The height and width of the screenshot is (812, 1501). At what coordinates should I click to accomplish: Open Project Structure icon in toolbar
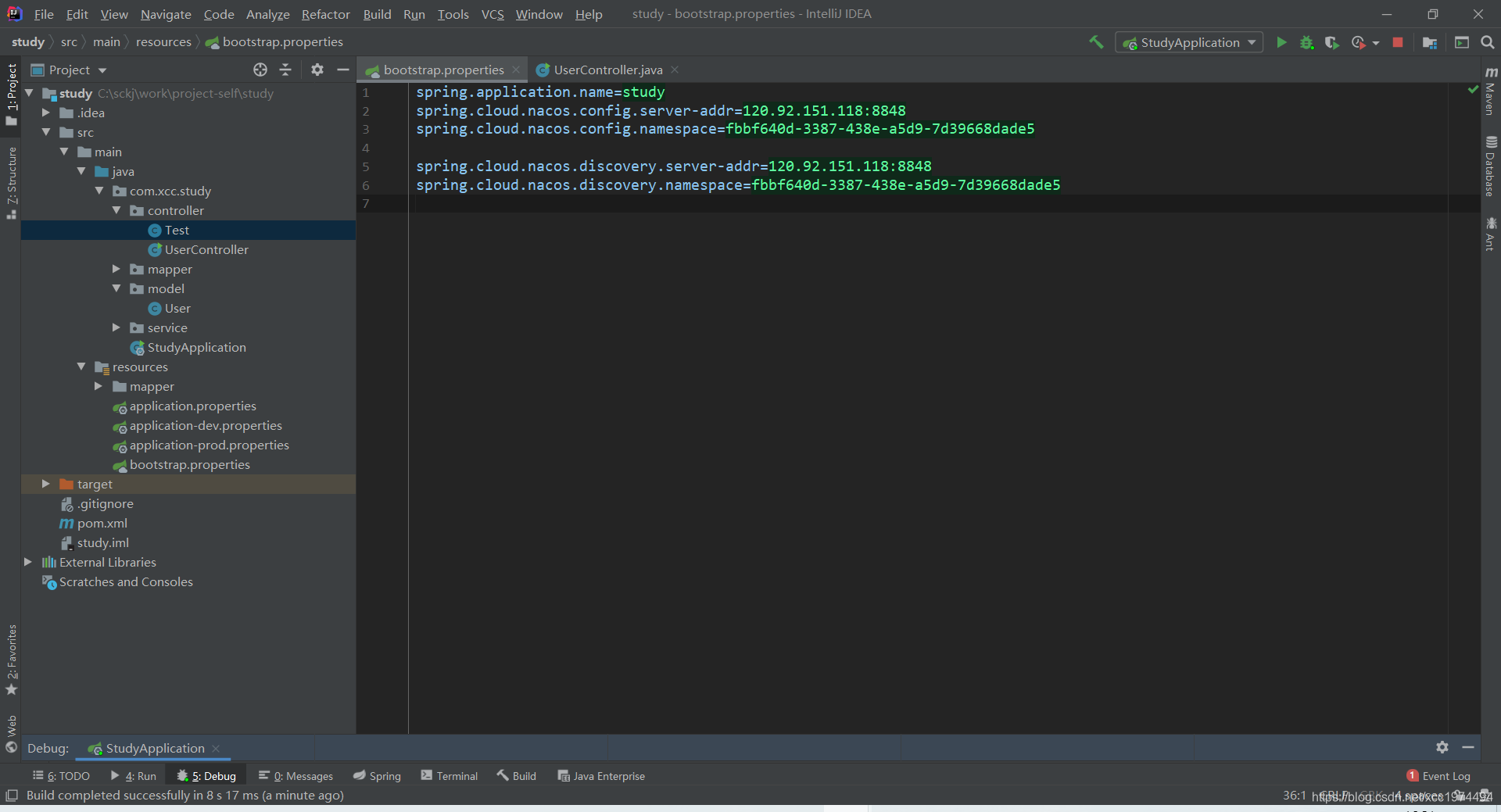(x=1430, y=42)
